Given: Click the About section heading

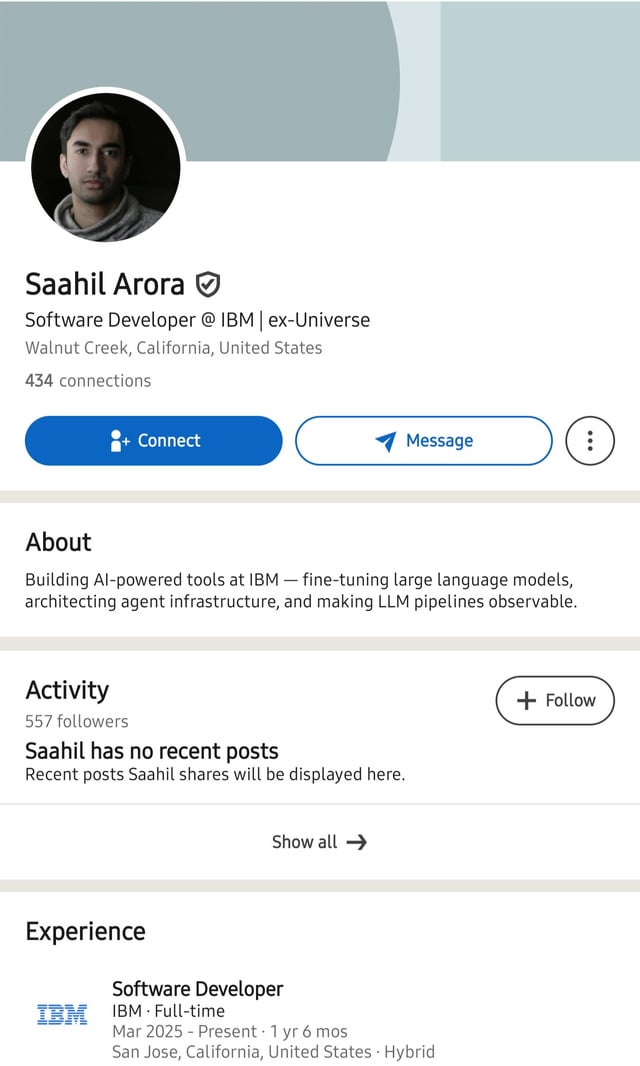Looking at the screenshot, I should point(58,542).
